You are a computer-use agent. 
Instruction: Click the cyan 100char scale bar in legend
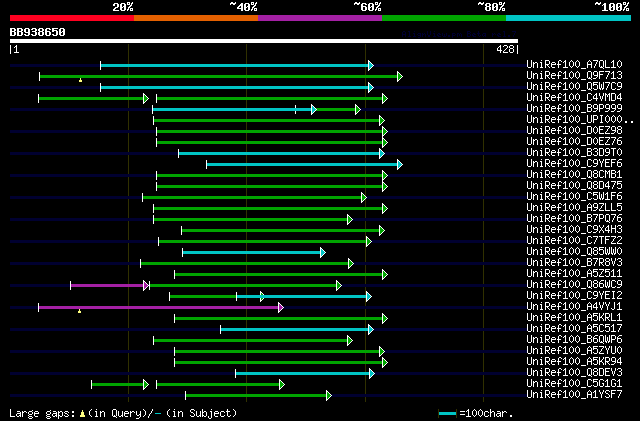(x=447, y=414)
